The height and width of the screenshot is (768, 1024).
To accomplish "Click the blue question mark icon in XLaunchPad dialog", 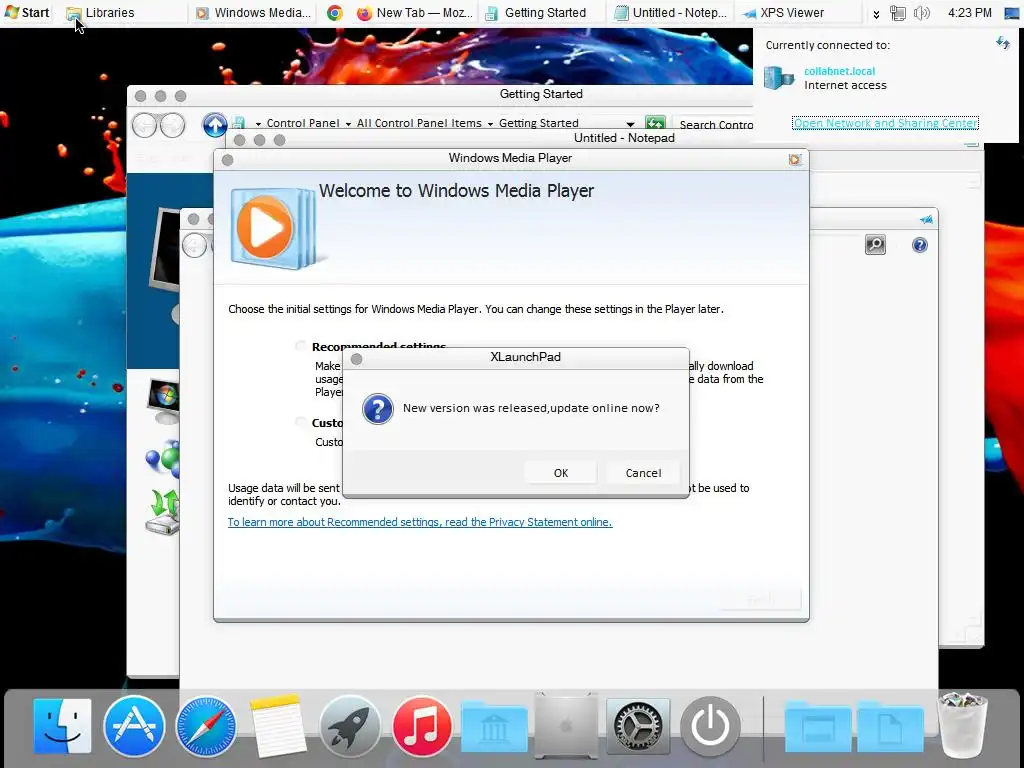I will click(x=377, y=409).
